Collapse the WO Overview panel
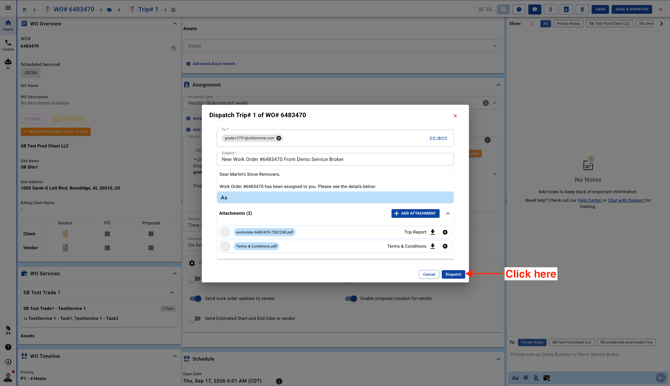The width and height of the screenshot is (670, 386). pos(174,24)
